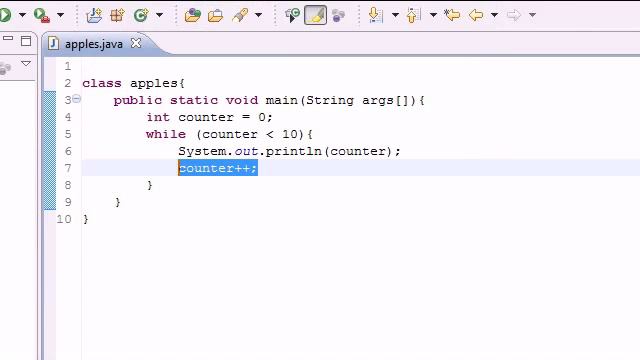Click the text "class apples{"
Viewport: 640px width, 360px height.
tap(133, 83)
